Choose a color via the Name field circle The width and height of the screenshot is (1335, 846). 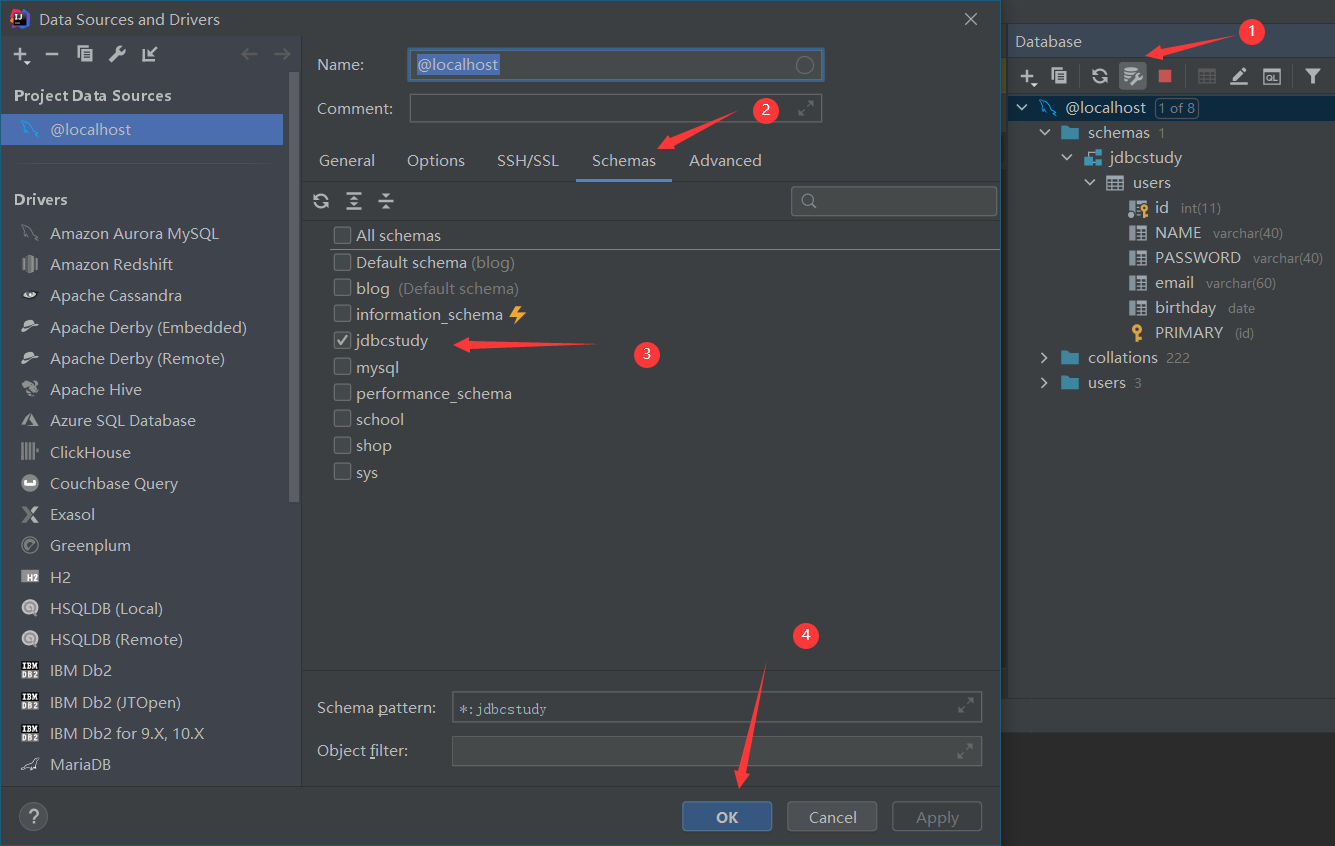click(x=805, y=65)
